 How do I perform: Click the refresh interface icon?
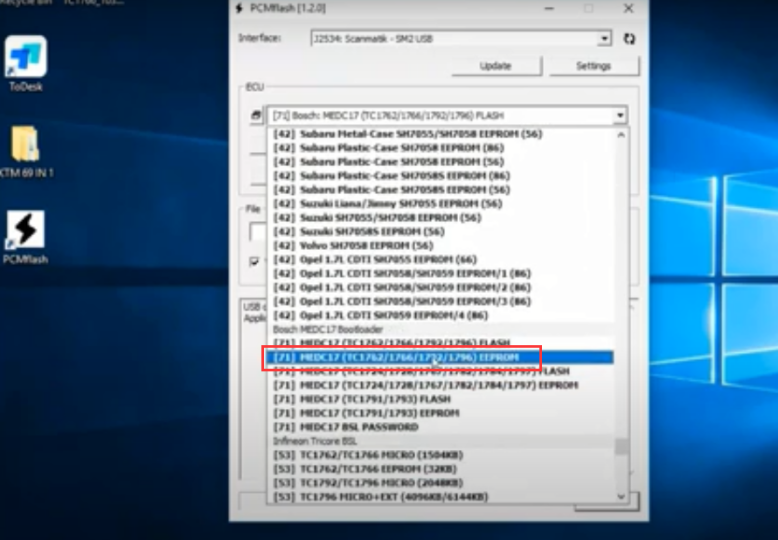629,39
